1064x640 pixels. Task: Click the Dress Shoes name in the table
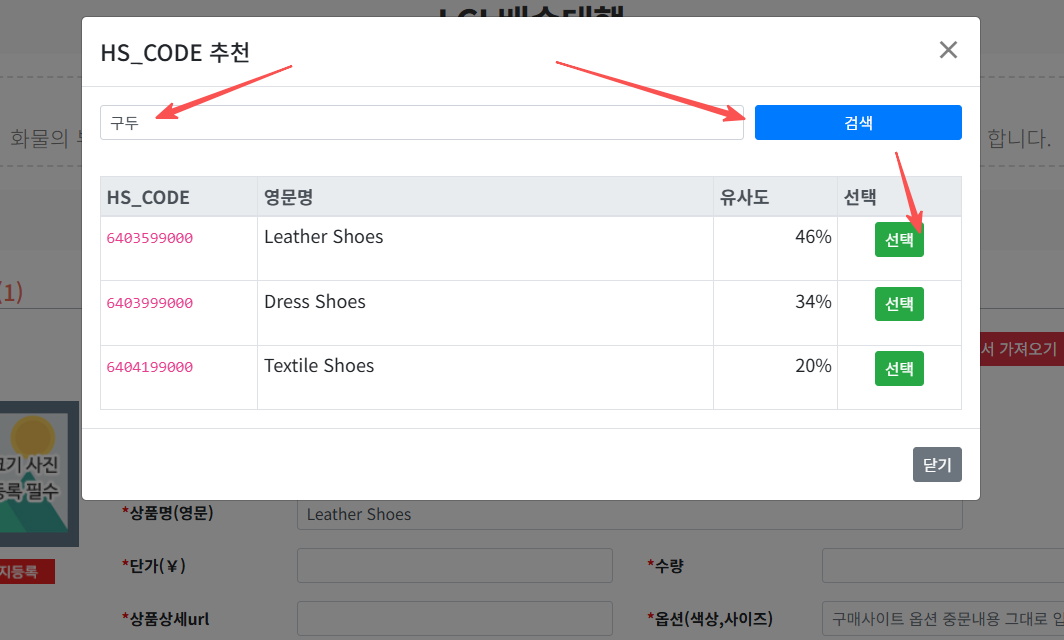[315, 302]
